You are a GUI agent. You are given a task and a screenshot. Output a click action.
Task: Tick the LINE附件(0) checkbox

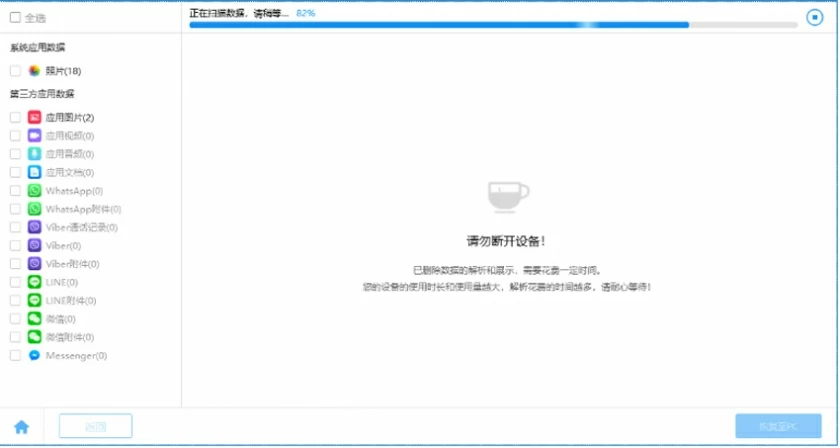tap(15, 300)
